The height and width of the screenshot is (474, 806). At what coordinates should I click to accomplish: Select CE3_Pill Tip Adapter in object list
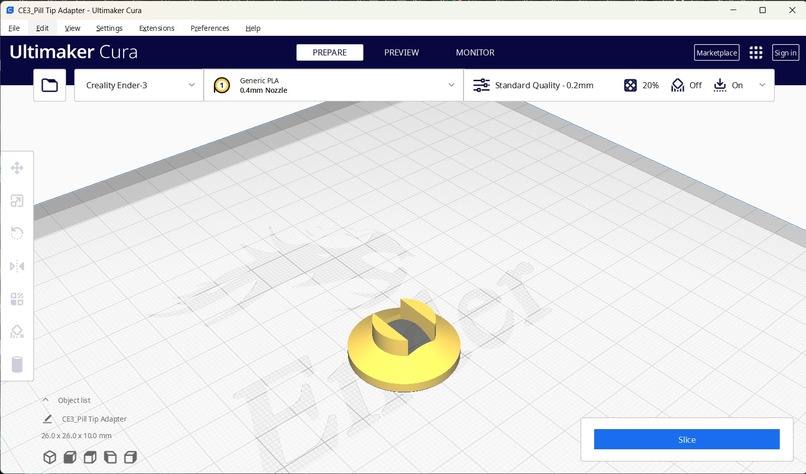pyautogui.click(x=94, y=419)
